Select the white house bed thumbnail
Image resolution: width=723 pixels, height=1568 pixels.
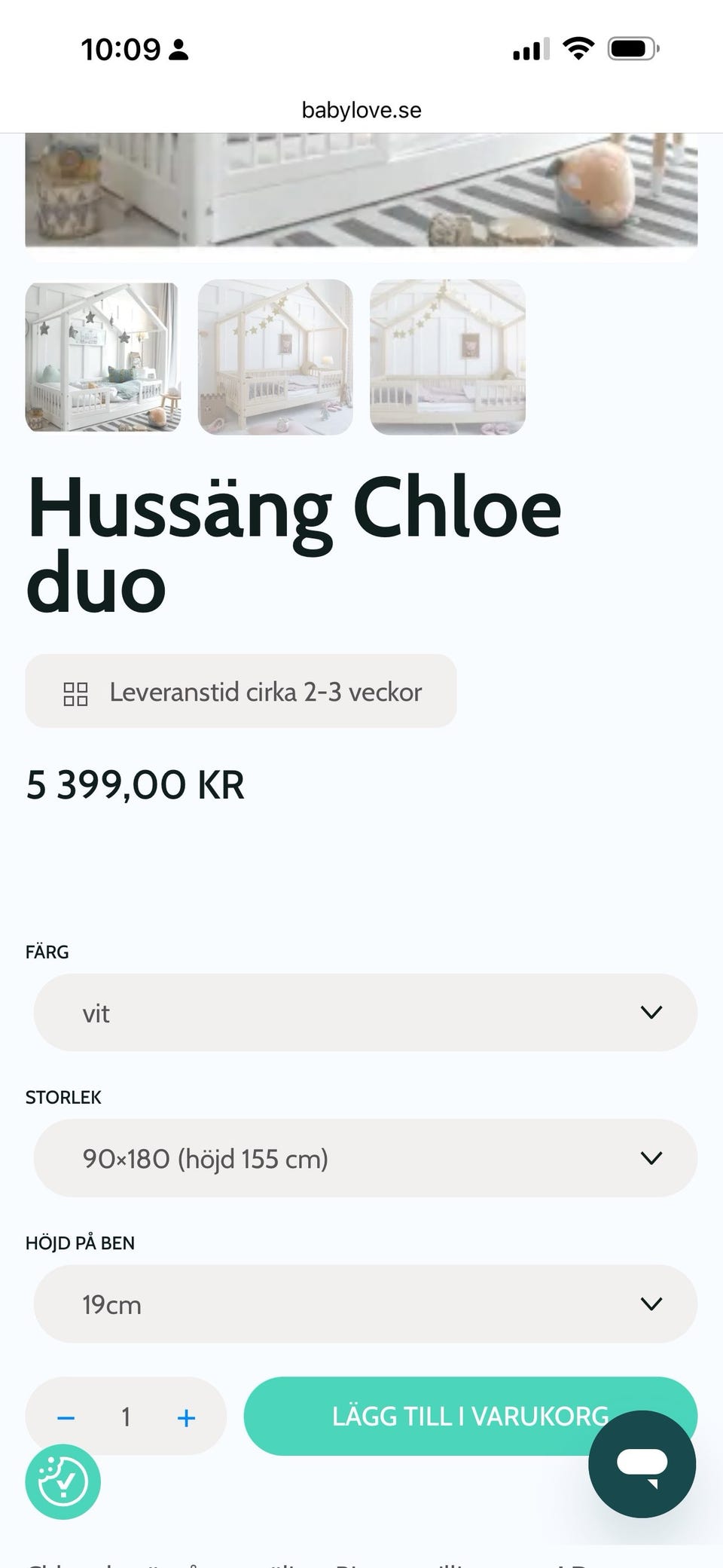103,357
